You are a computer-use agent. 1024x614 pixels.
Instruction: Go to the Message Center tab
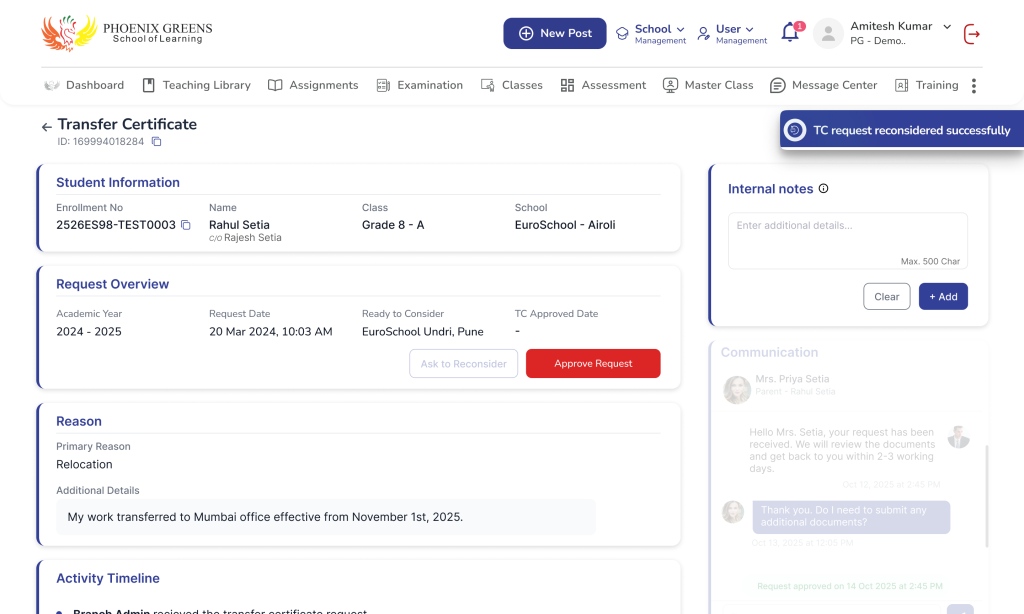point(823,86)
